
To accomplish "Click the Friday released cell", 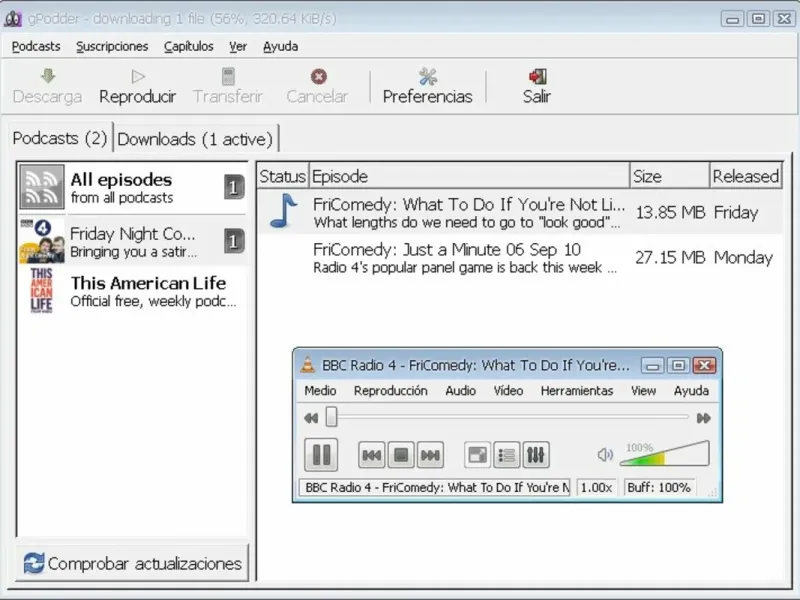I will point(736,212).
